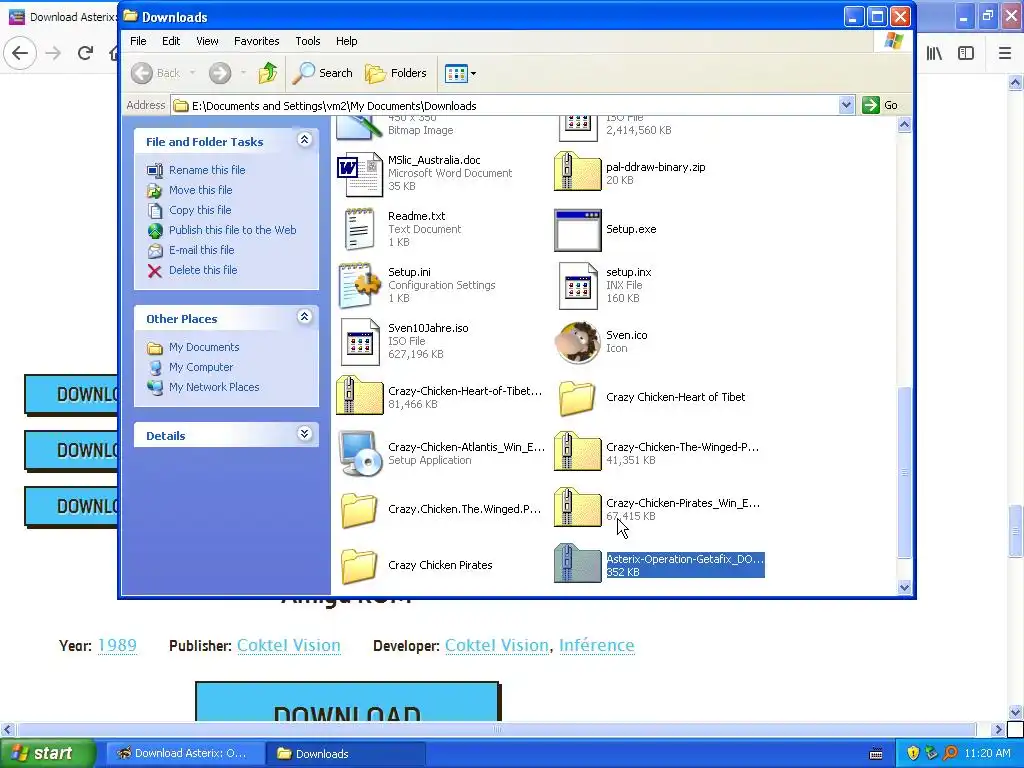1024x768 pixels.
Task: Click the browser Back arrow button
Action: pos(20,53)
